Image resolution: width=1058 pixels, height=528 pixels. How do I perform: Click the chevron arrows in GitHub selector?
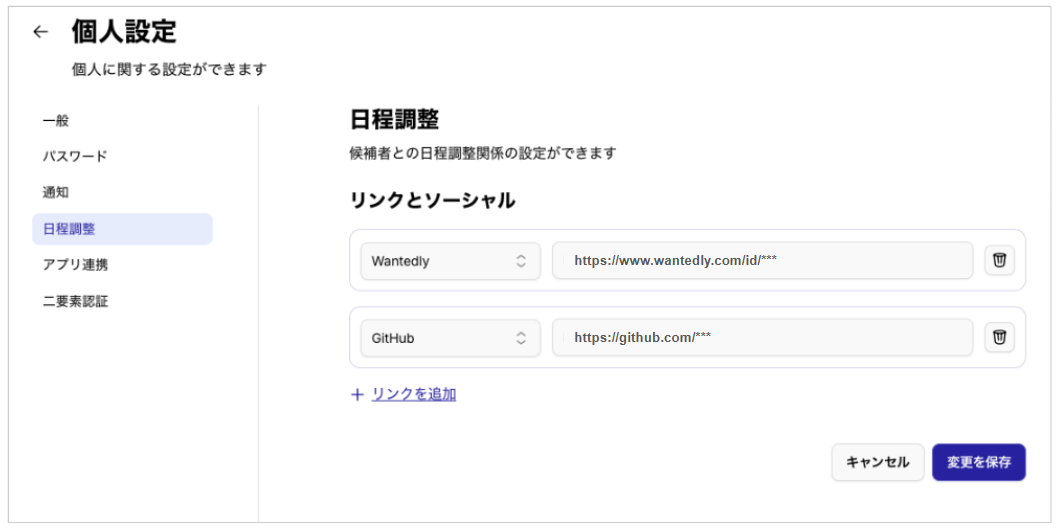(x=521, y=338)
